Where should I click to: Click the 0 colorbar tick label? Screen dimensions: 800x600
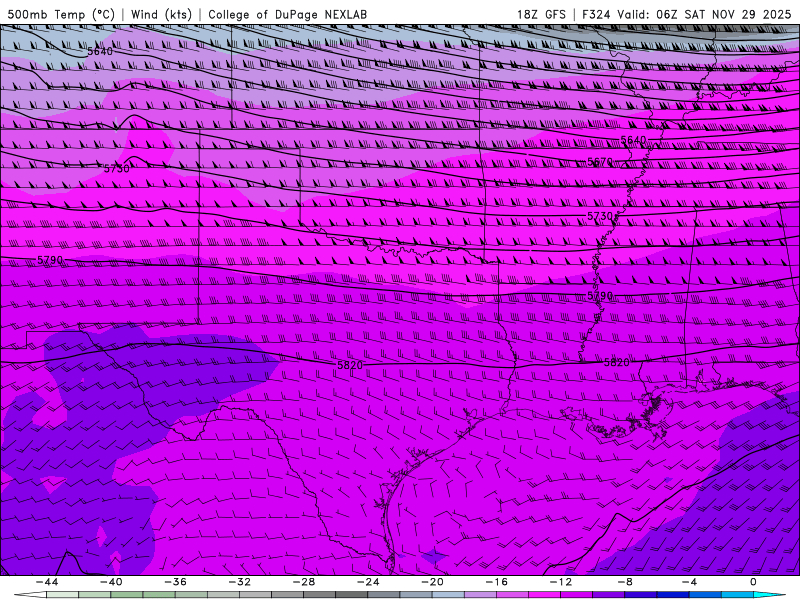(x=754, y=582)
